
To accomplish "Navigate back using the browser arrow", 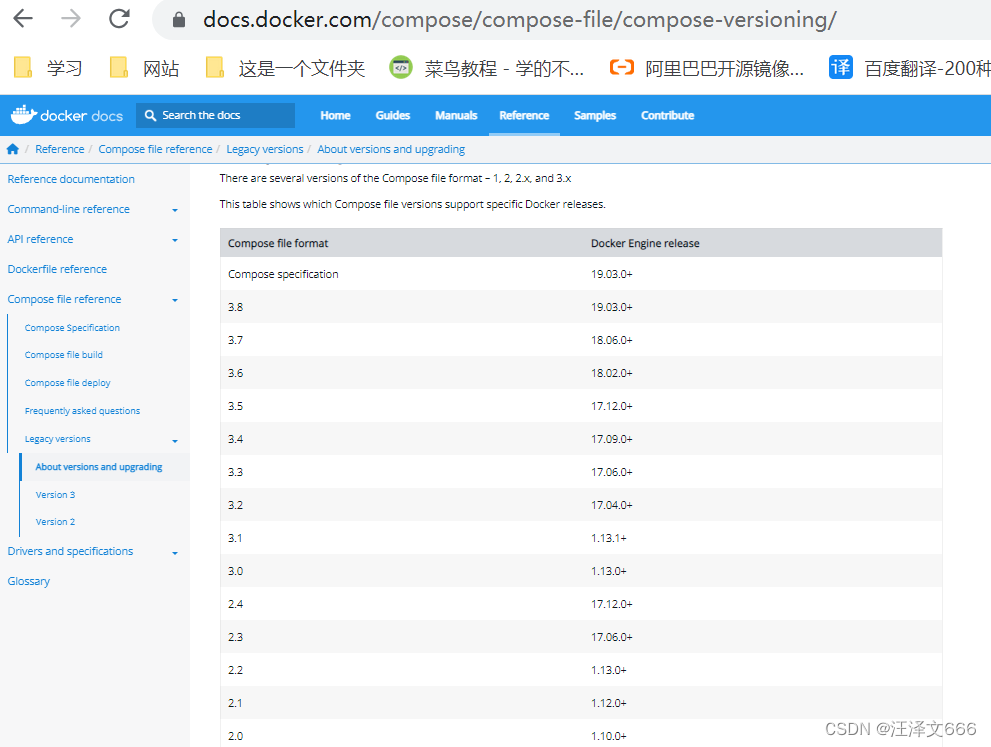I will (x=21, y=18).
